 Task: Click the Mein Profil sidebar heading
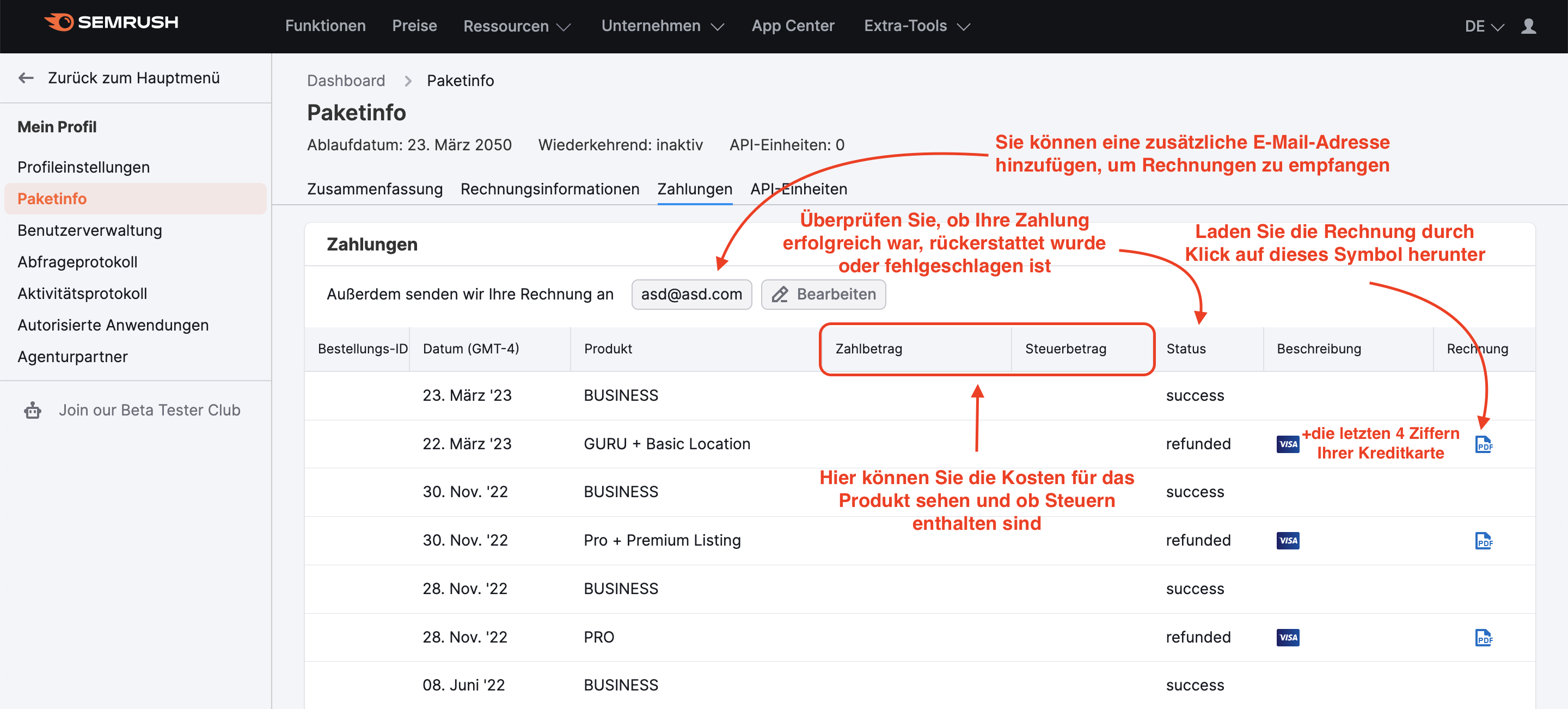coord(57,127)
